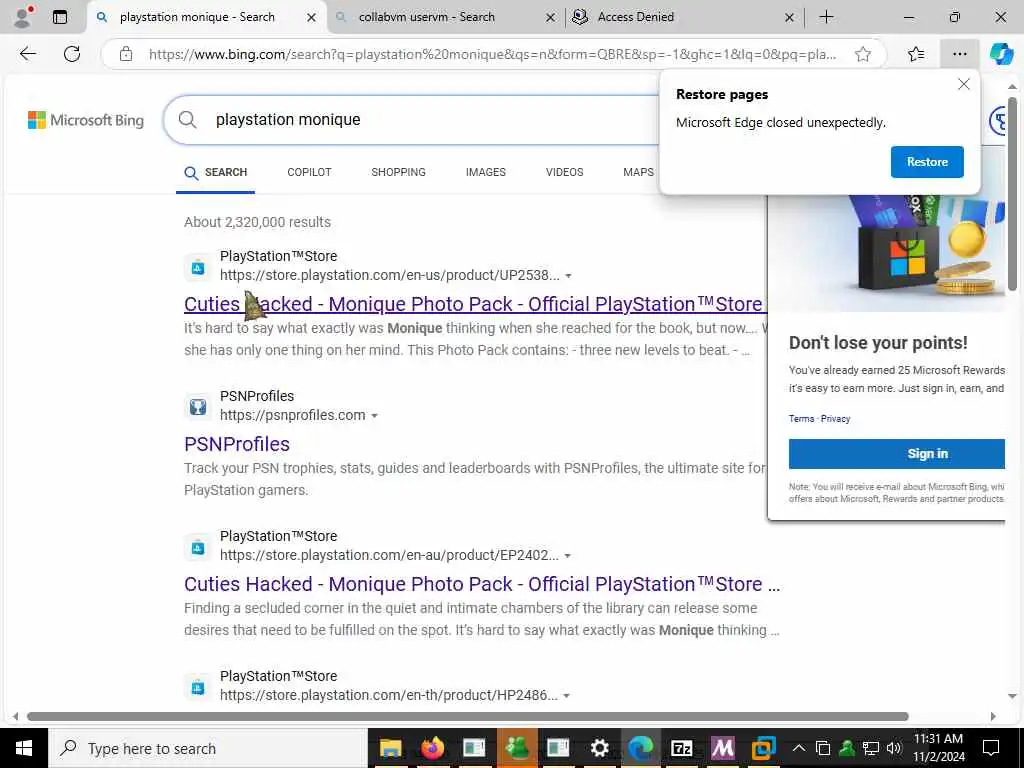
Task: Open the green messenger icon on taskbar
Action: click(x=517, y=748)
